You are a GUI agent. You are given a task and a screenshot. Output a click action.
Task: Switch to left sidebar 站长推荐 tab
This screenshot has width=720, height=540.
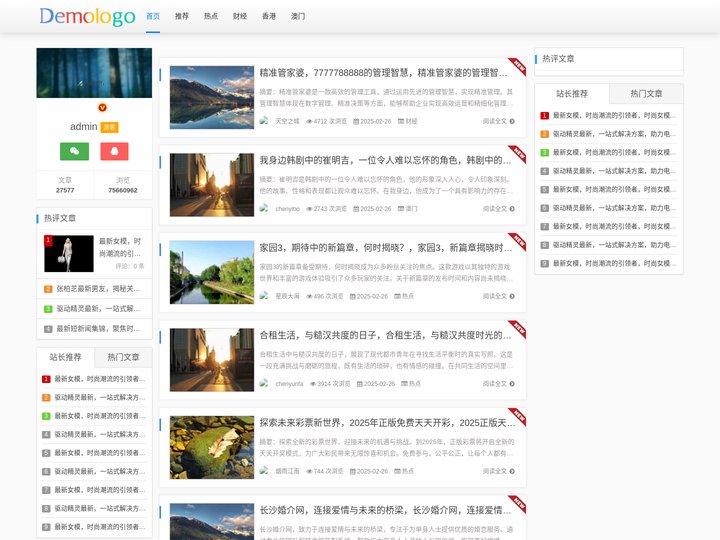pos(65,357)
